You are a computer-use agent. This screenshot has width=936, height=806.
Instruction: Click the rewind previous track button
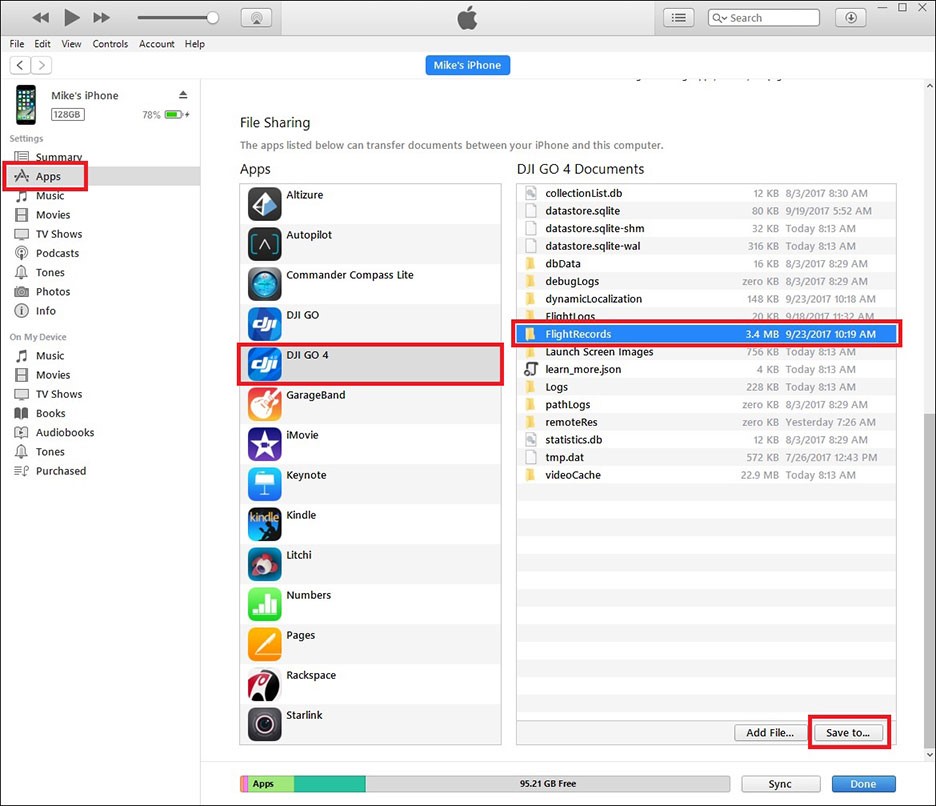point(41,18)
